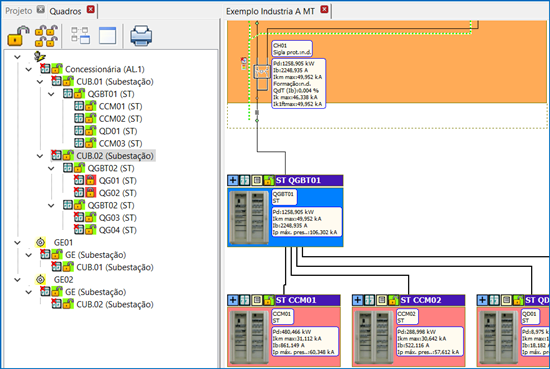Screen dimensions: 550x369
Task: Close the Quadros tab
Action: [x=90, y=9]
